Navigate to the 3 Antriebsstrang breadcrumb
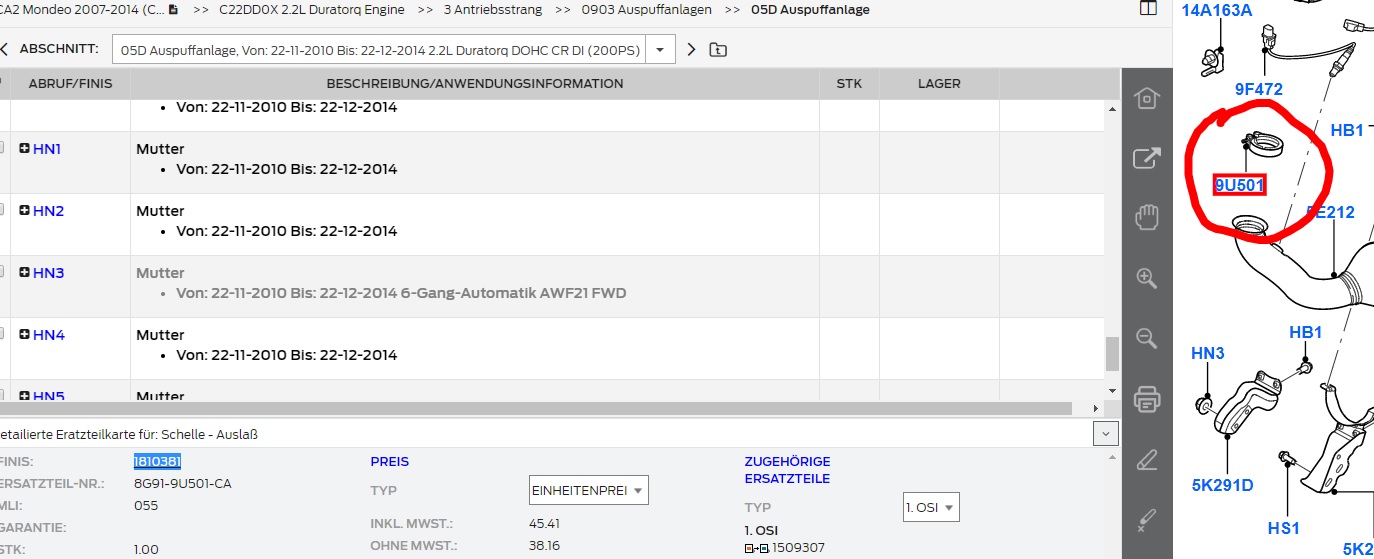 492,10
